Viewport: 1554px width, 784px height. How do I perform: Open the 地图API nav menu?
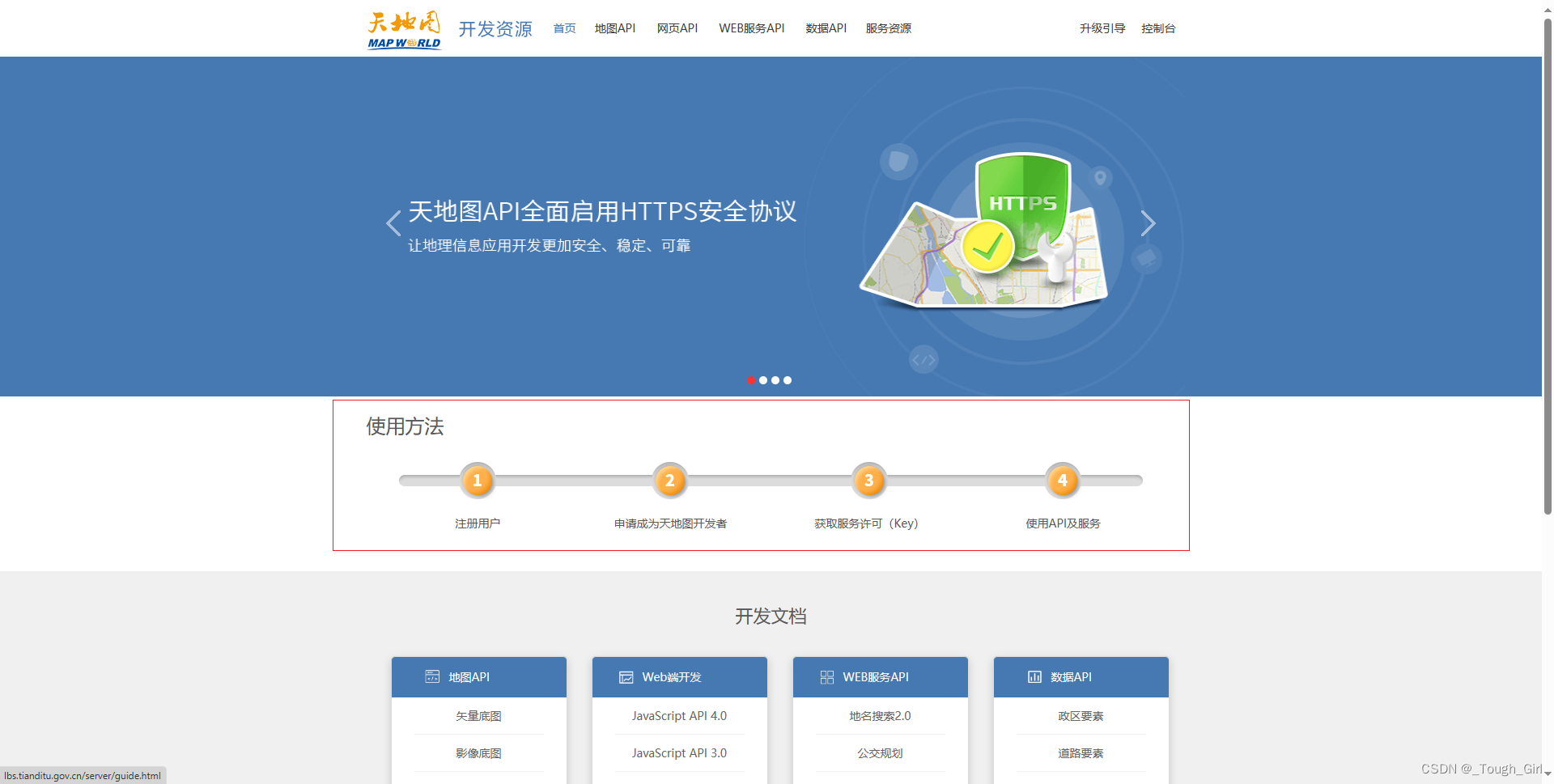point(615,28)
